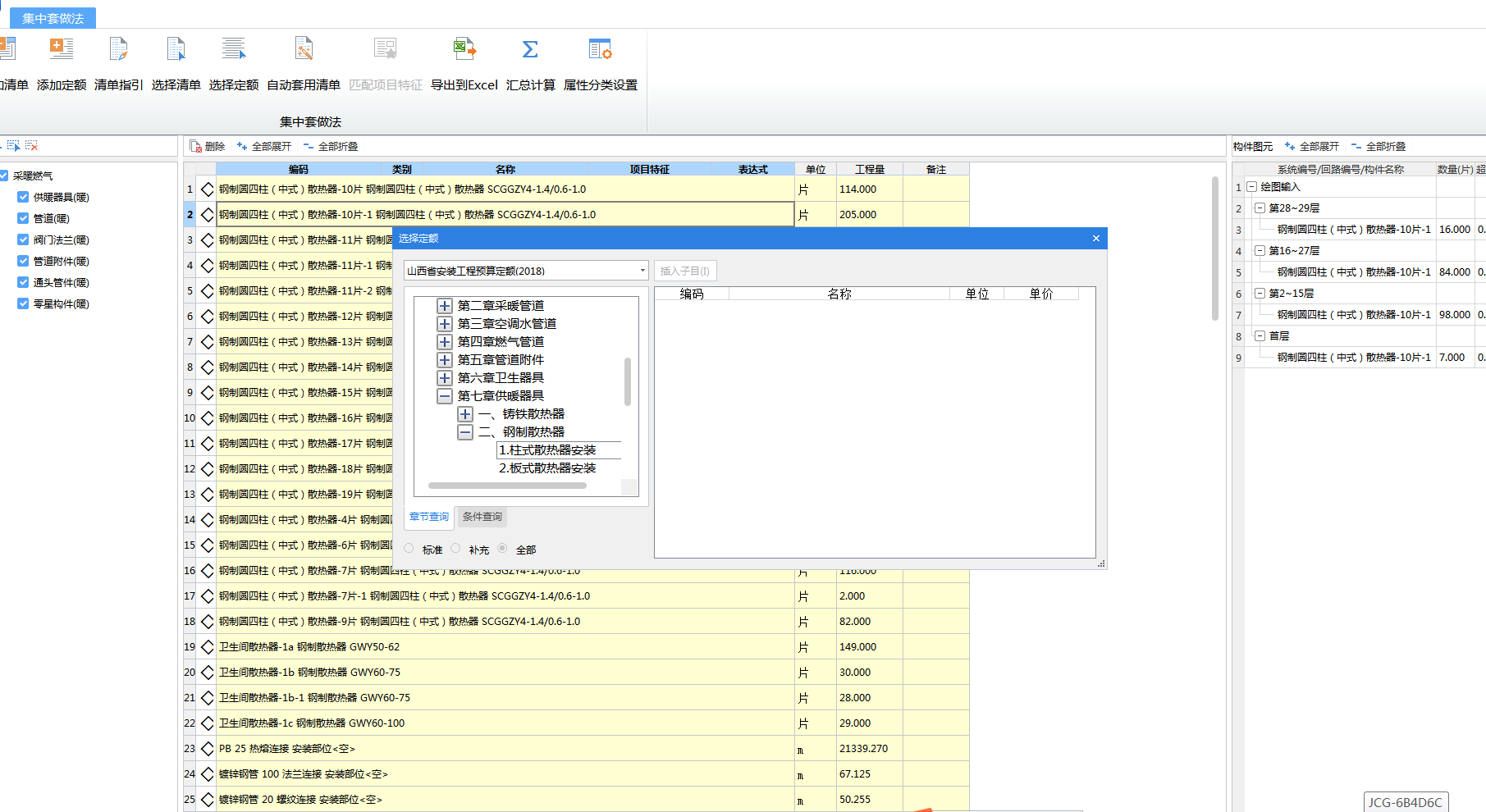Viewport: 1486px width, 812px height.
Task: Toggle the 管道(暖) checkbox
Action: coord(23,218)
